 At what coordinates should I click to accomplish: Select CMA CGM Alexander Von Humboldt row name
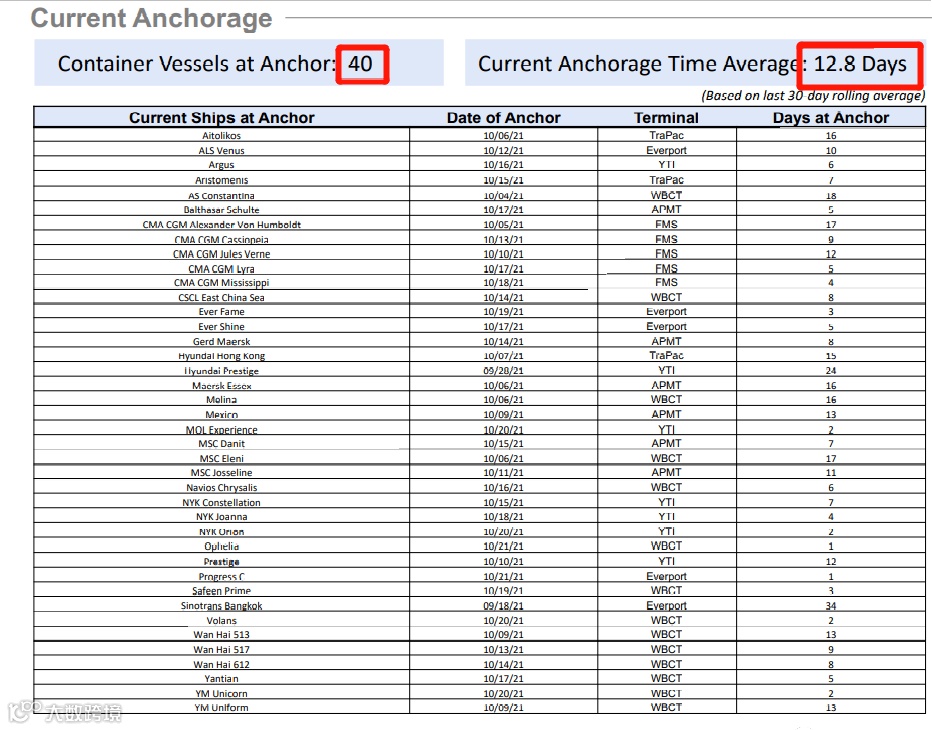pos(221,225)
